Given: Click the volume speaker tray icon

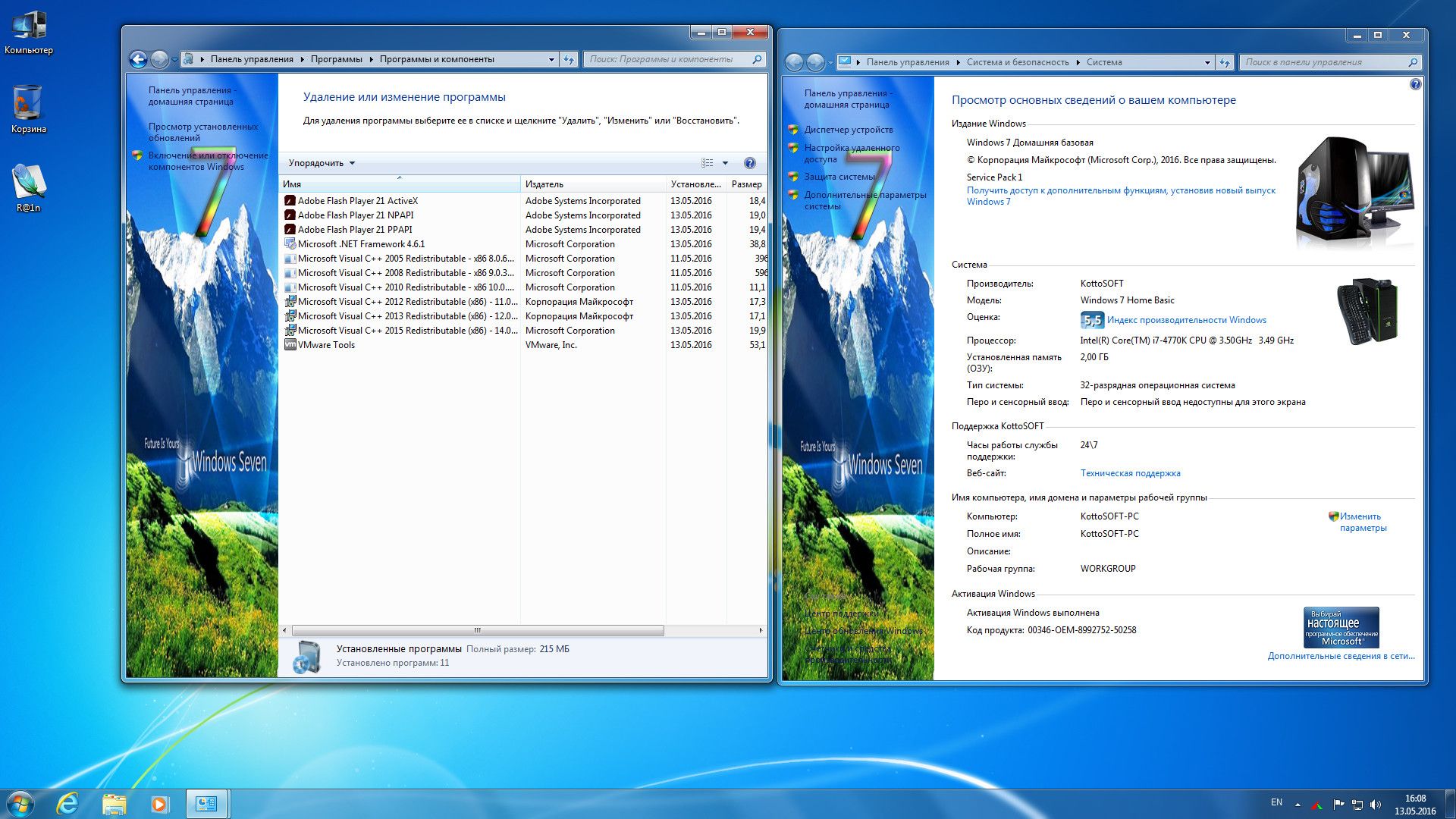Looking at the screenshot, I should pos(1376,805).
